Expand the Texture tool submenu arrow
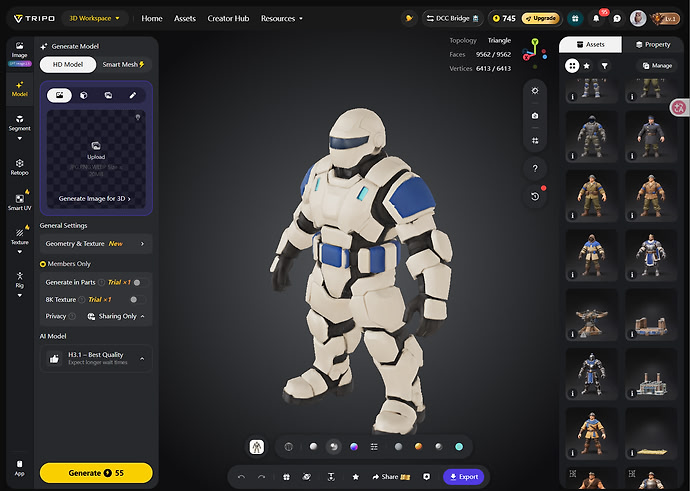Image resolution: width=690 pixels, height=491 pixels. (19, 252)
